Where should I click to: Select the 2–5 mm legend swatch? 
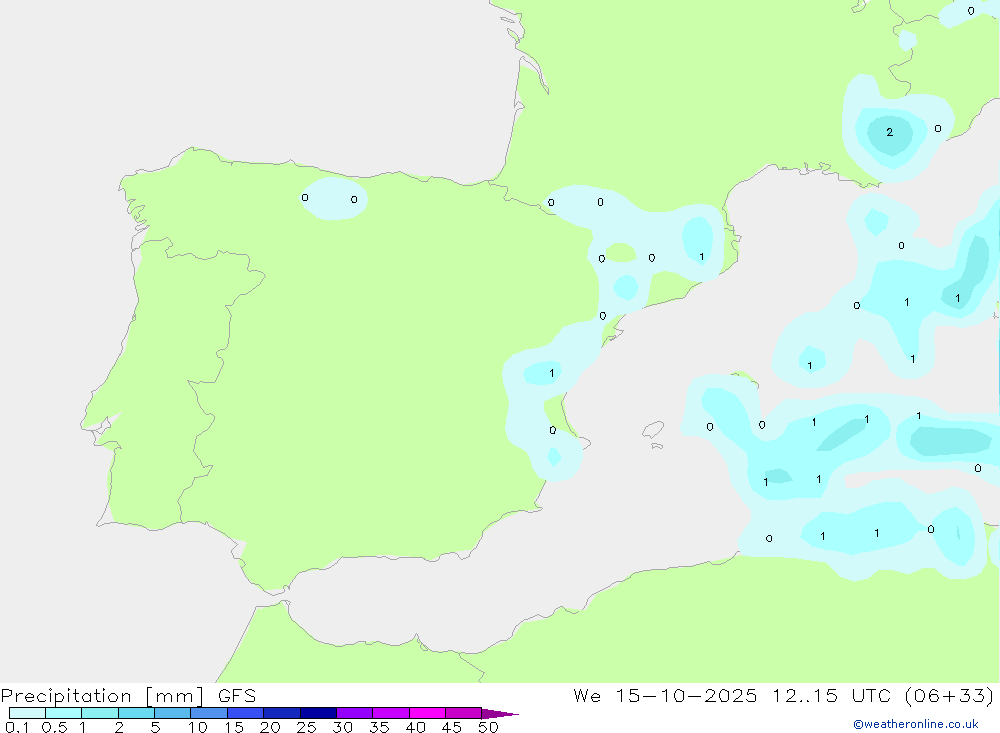[136, 713]
